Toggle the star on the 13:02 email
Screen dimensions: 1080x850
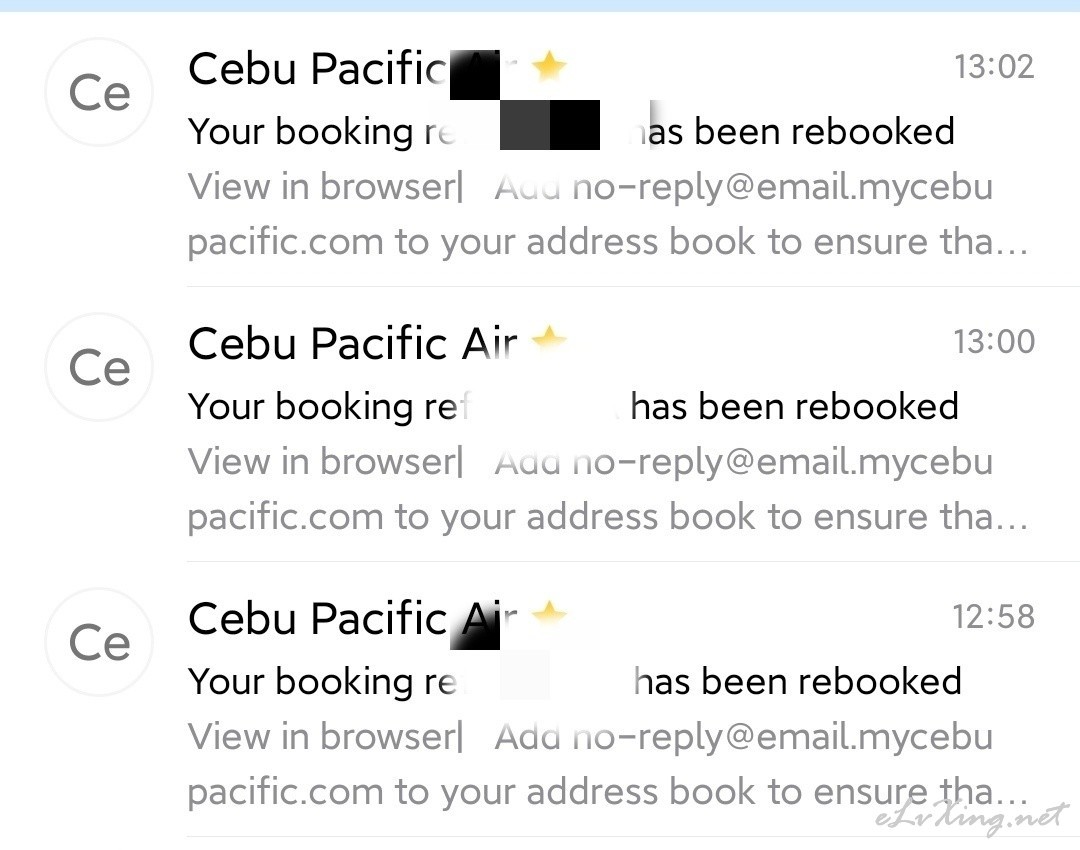click(549, 66)
